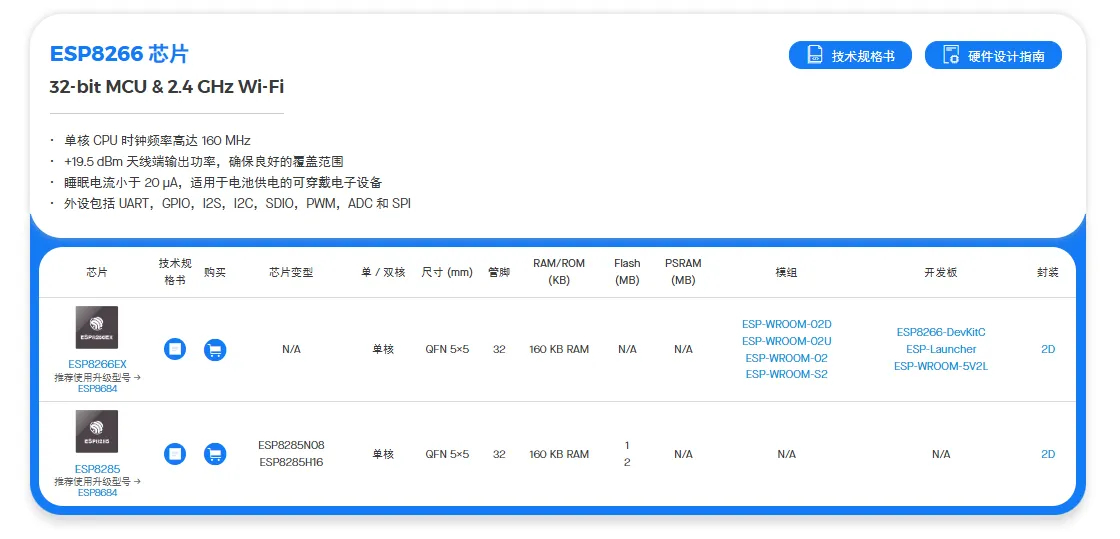The image size is (1120, 539).
Task: Open ESP8266-DevKitC board link
Action: pyautogui.click(x=941, y=332)
